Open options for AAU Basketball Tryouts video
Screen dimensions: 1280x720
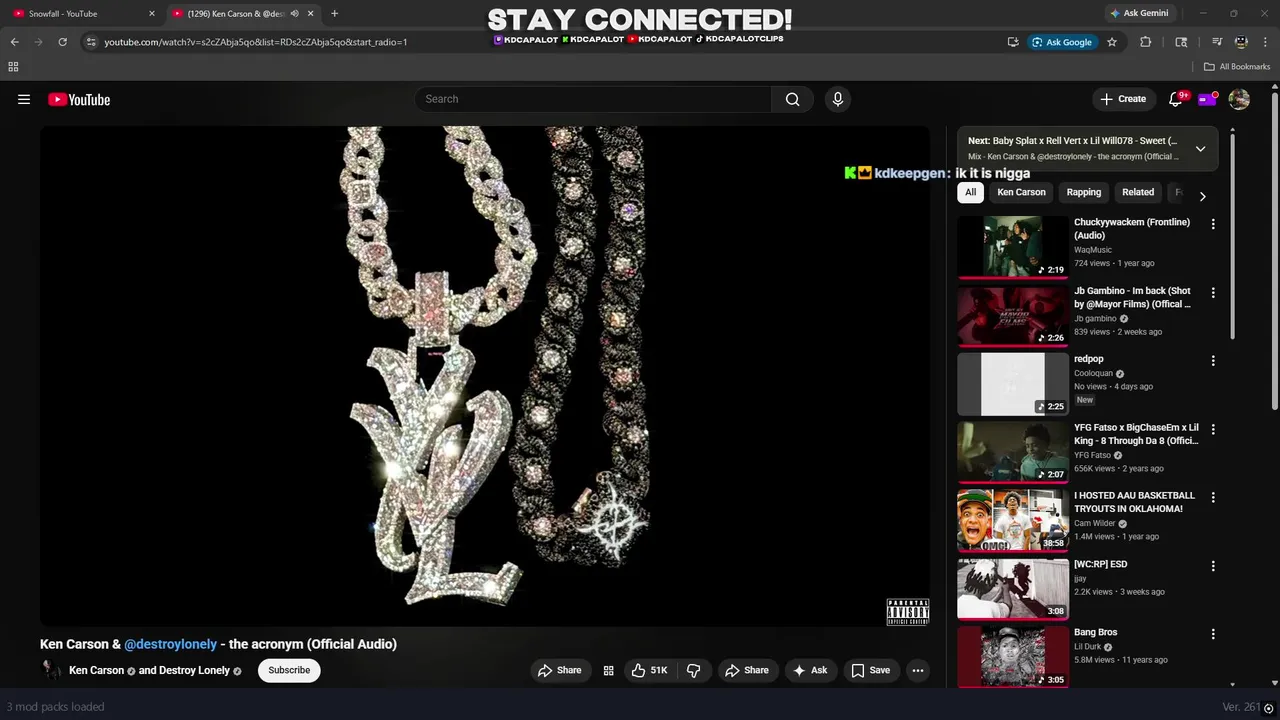click(x=1213, y=497)
